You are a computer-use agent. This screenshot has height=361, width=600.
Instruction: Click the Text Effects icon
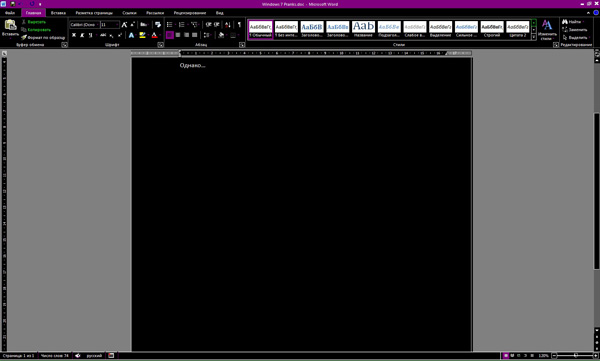[x=131, y=35]
